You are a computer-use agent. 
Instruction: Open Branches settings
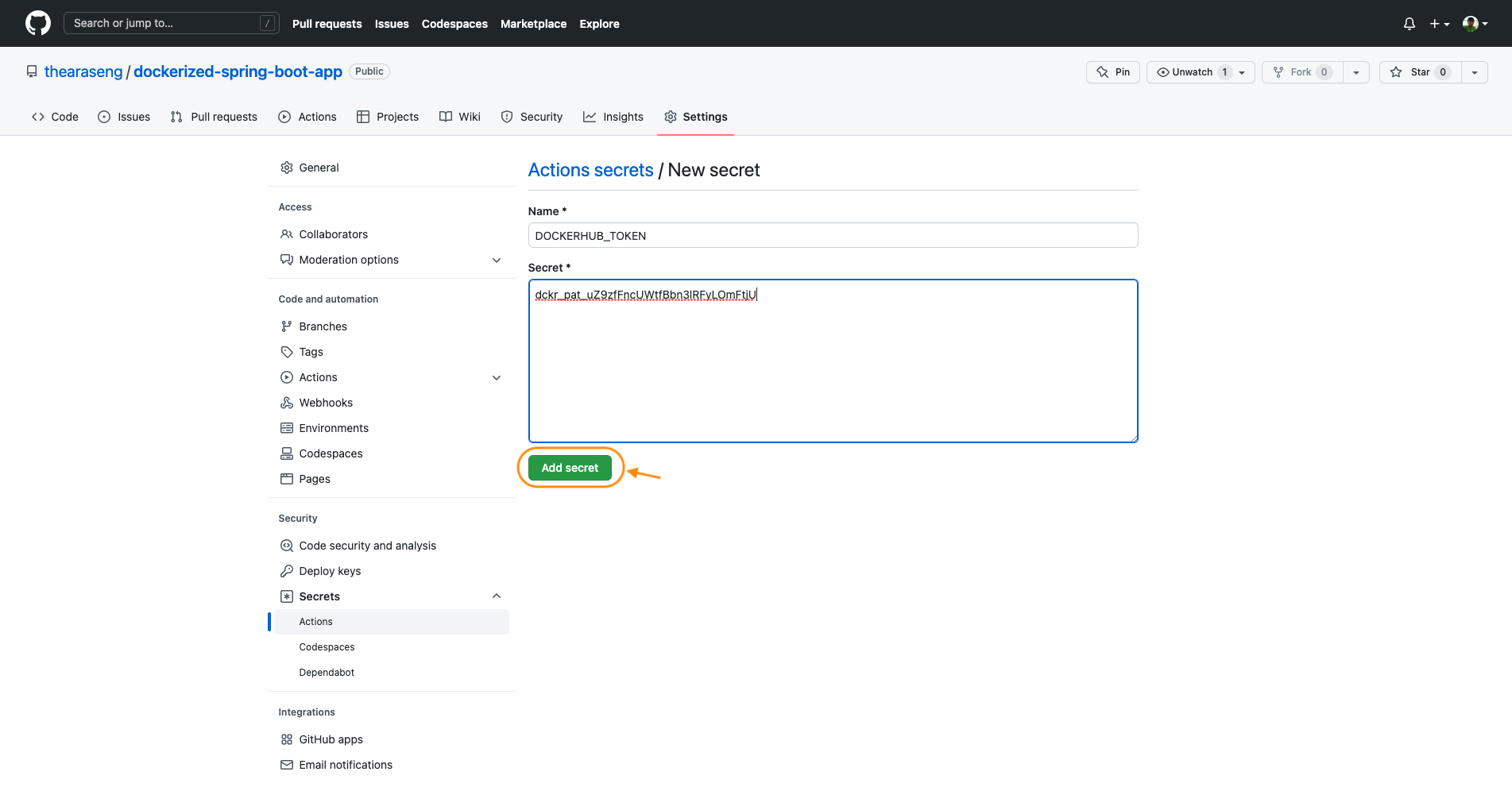click(x=392, y=326)
